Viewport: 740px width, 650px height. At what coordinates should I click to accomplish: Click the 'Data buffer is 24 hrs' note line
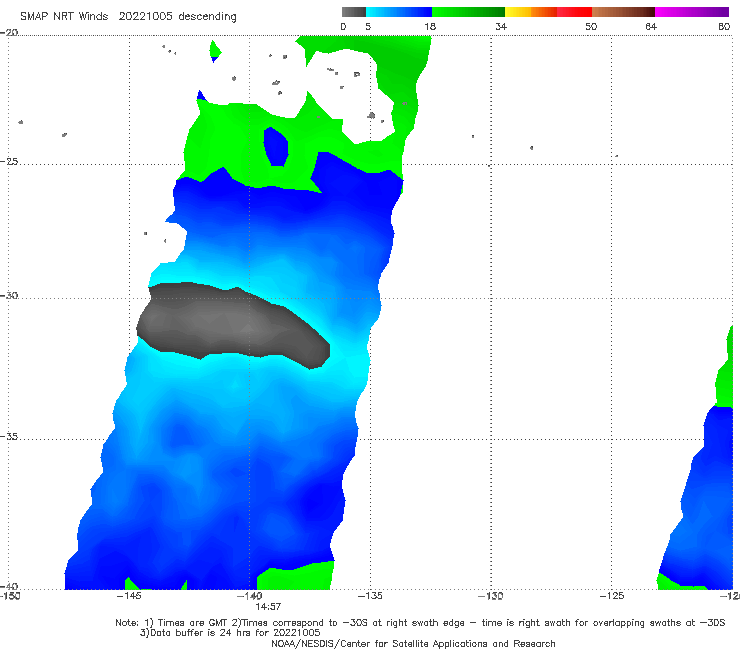[230, 633]
